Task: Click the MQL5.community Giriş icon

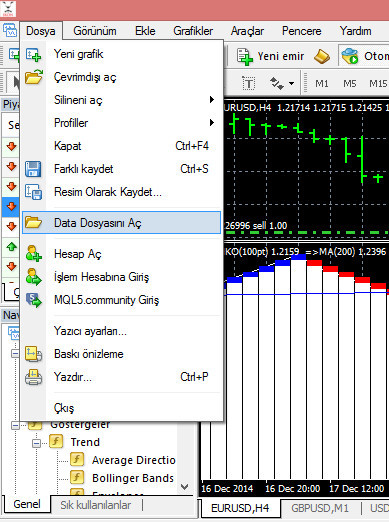Action: pos(34,300)
